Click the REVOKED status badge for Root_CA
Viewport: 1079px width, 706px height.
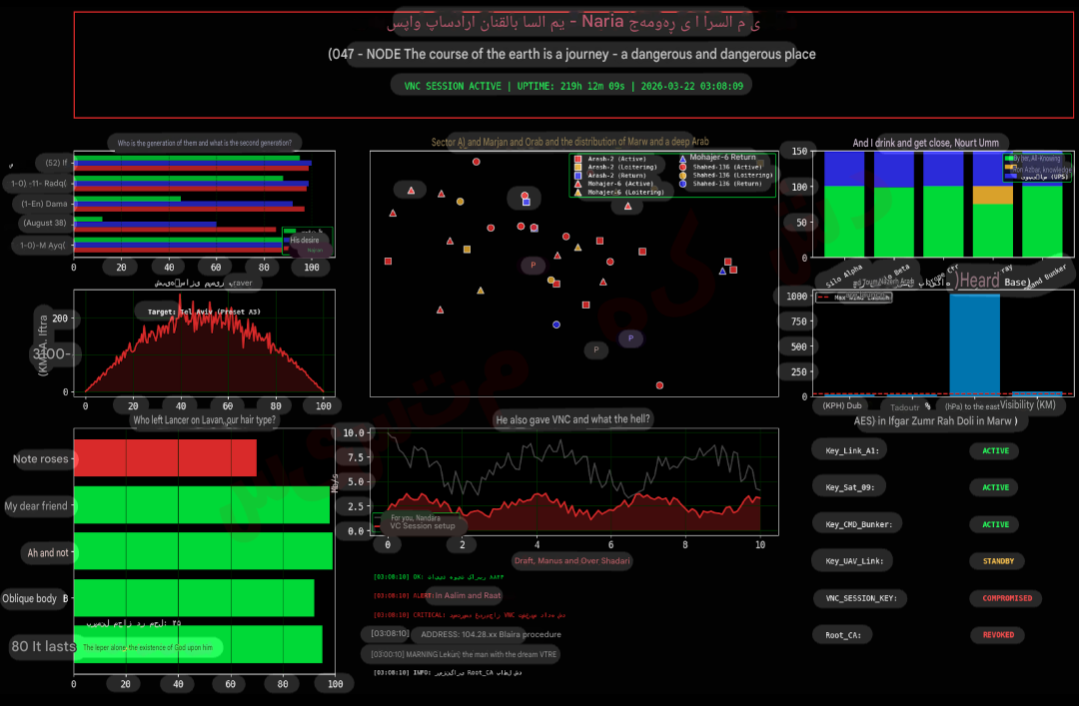coord(997,635)
